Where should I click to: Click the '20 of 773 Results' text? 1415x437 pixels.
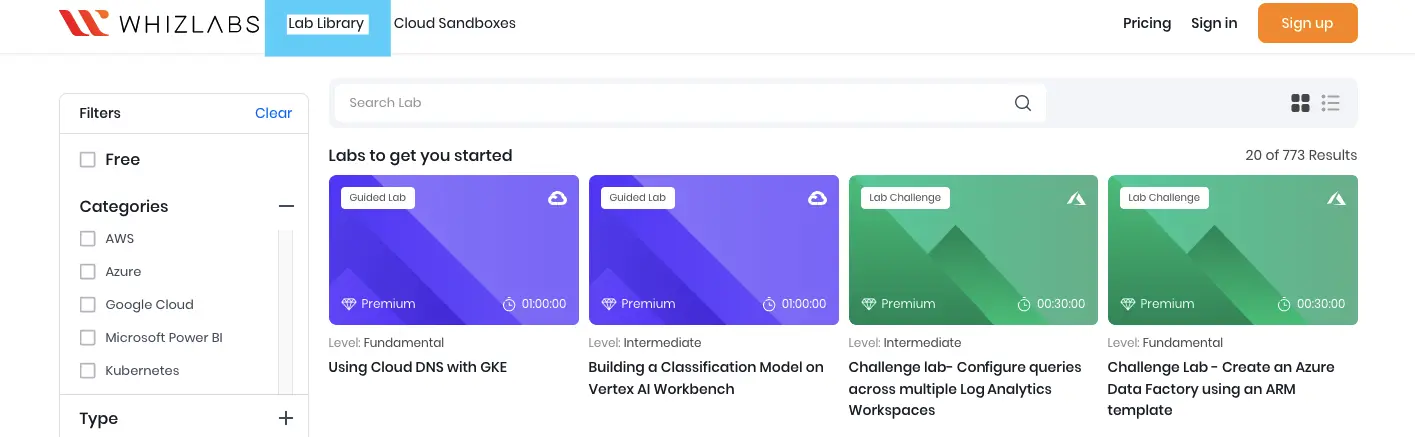tap(1301, 155)
